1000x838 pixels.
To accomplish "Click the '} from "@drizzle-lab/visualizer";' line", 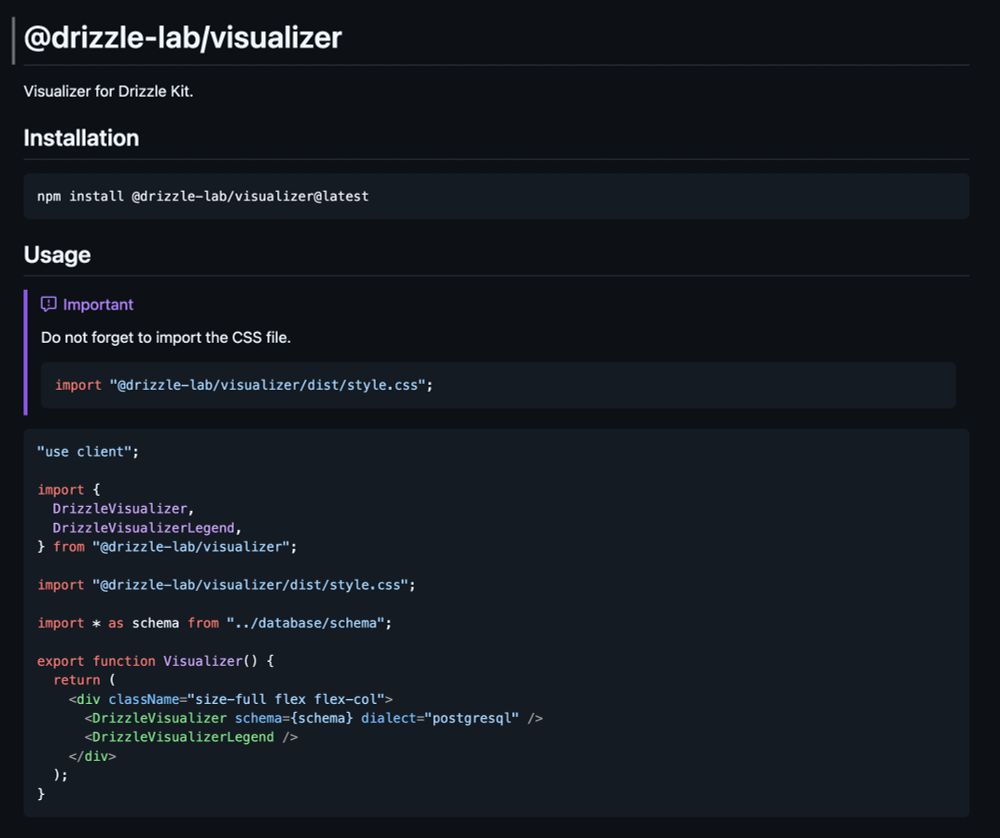I will click(x=167, y=547).
